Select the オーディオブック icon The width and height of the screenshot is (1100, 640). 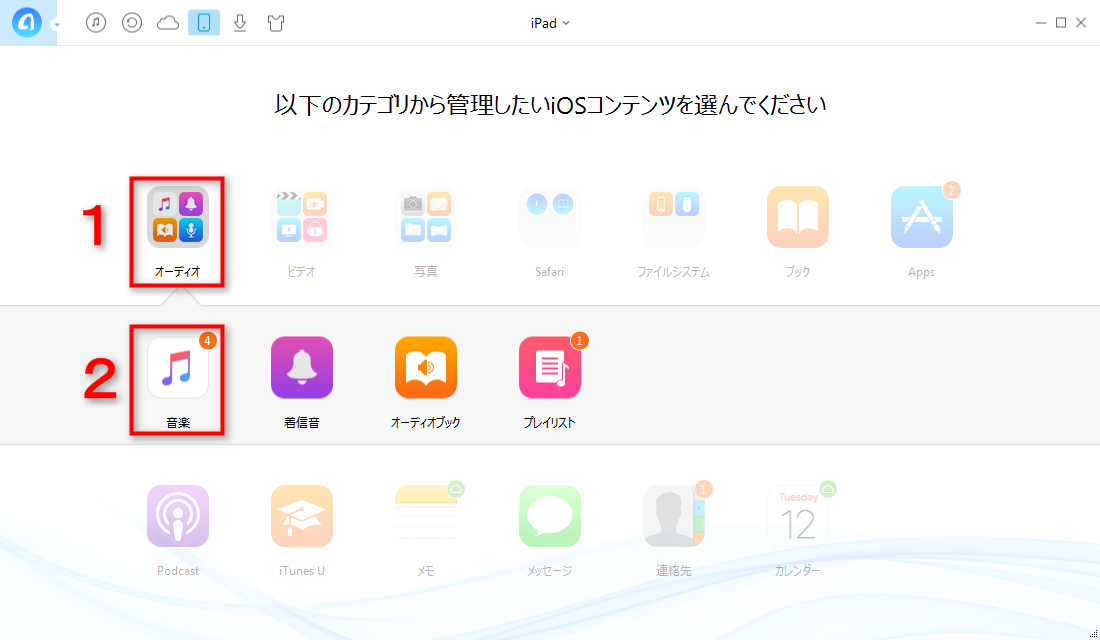(x=426, y=368)
